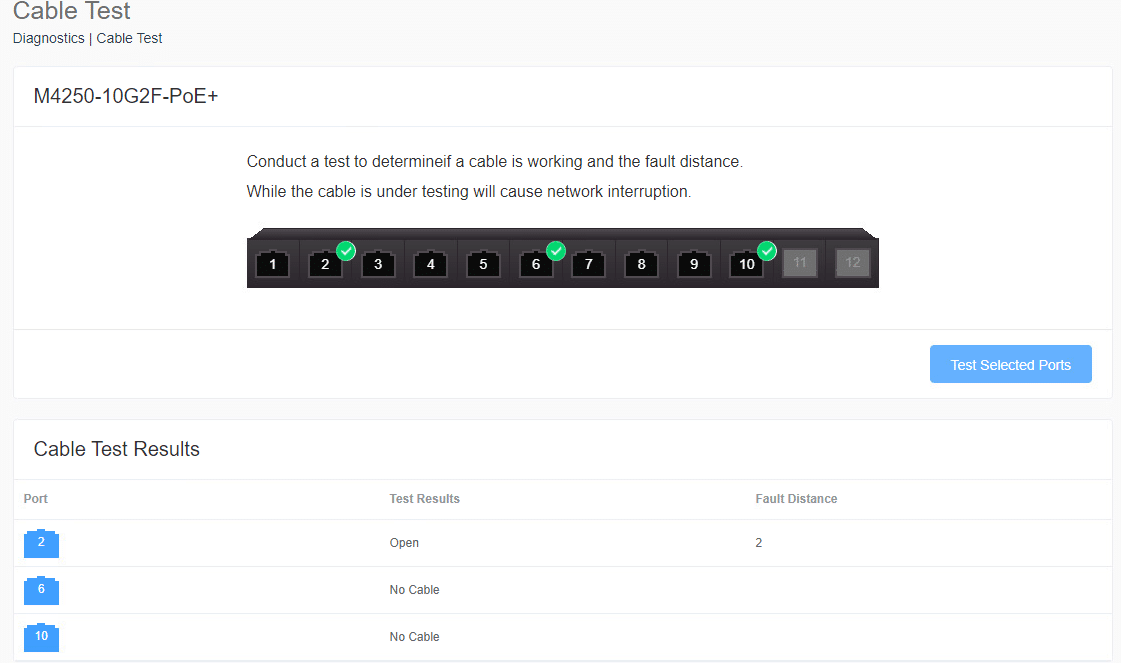Click the 'Open' result for port 2
The image size is (1121, 663).
(x=404, y=543)
